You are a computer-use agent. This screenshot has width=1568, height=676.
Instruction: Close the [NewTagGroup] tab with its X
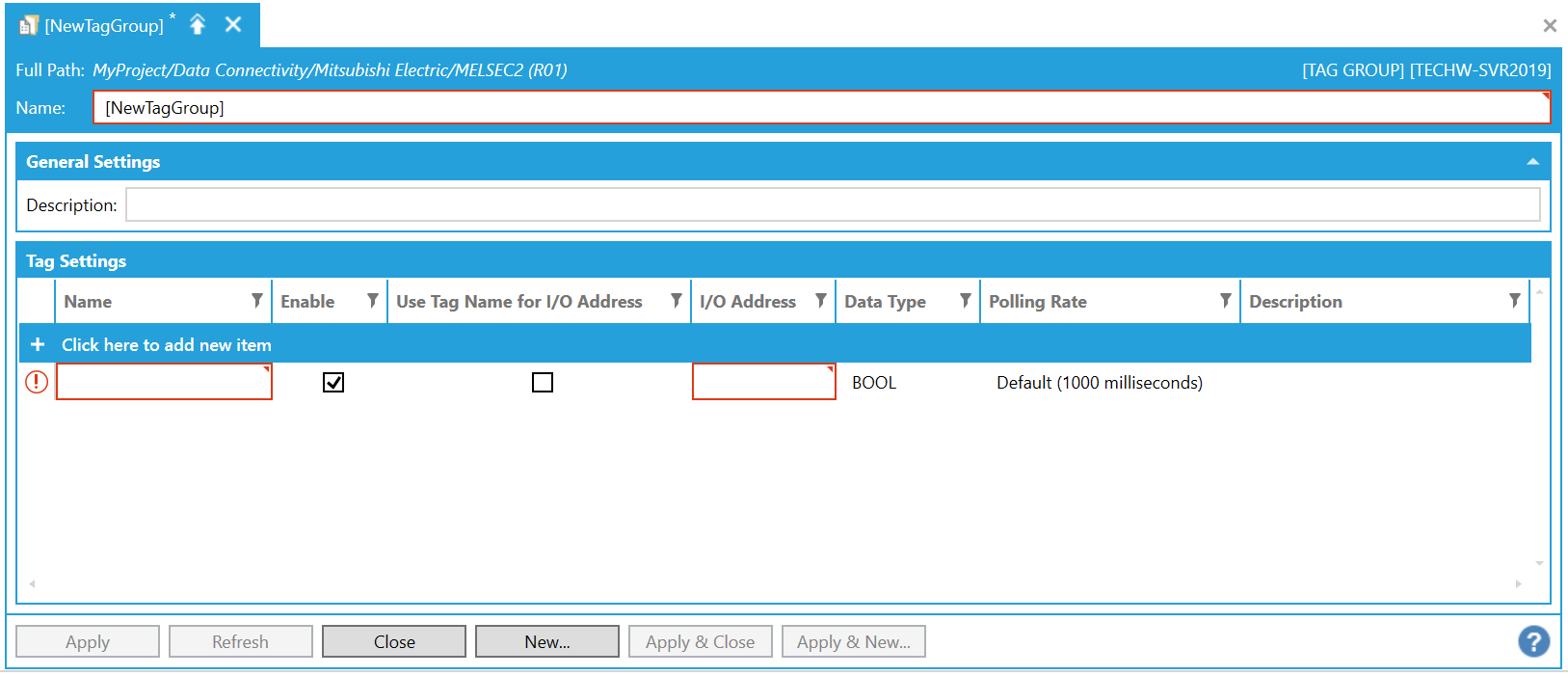point(233,24)
